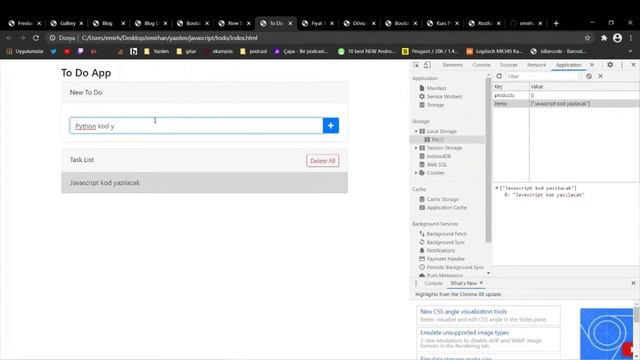Open the gitar bookmarks folder

187,51
